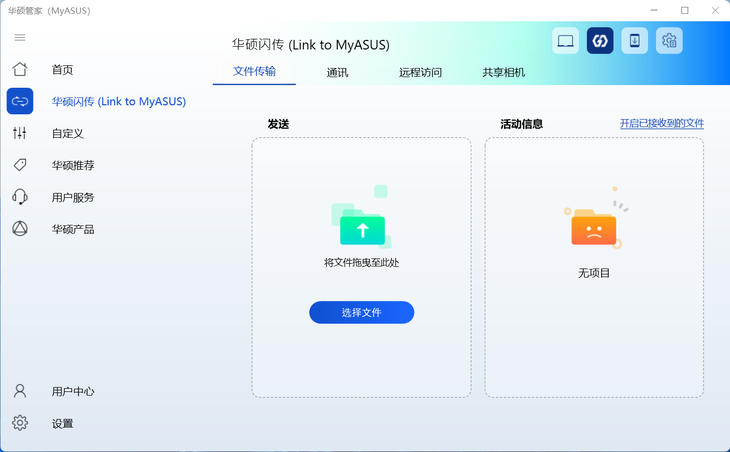Open 用户服务 in the sidebar
This screenshot has width=730, height=452.
73,197
